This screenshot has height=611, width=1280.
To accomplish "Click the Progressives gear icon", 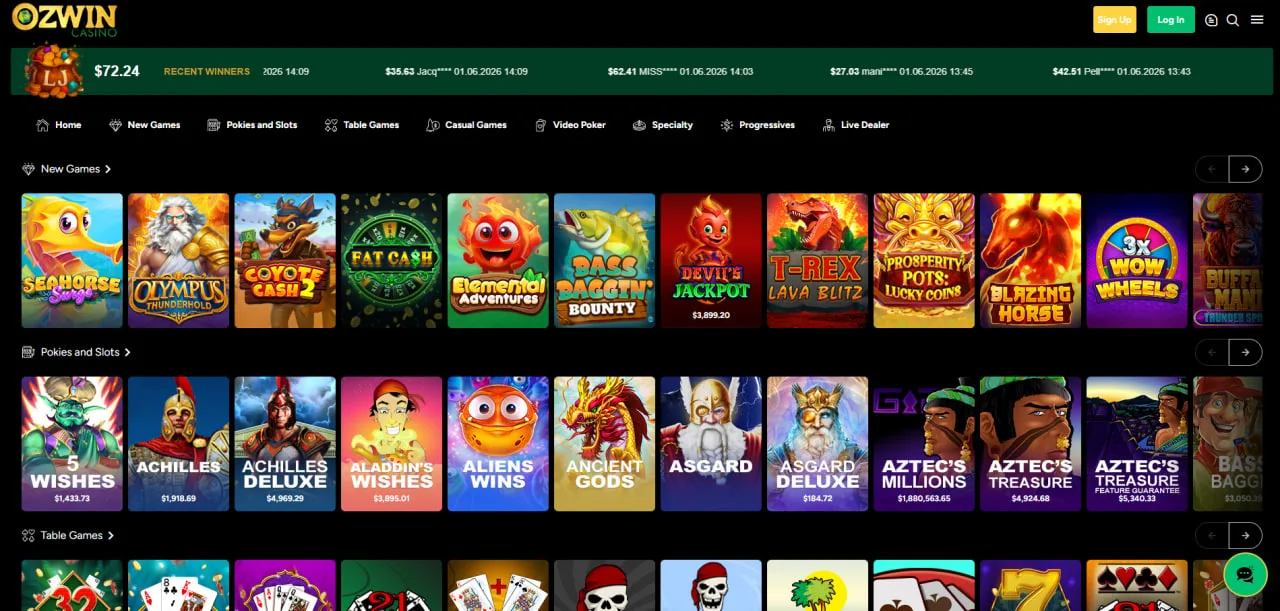I will [727, 125].
